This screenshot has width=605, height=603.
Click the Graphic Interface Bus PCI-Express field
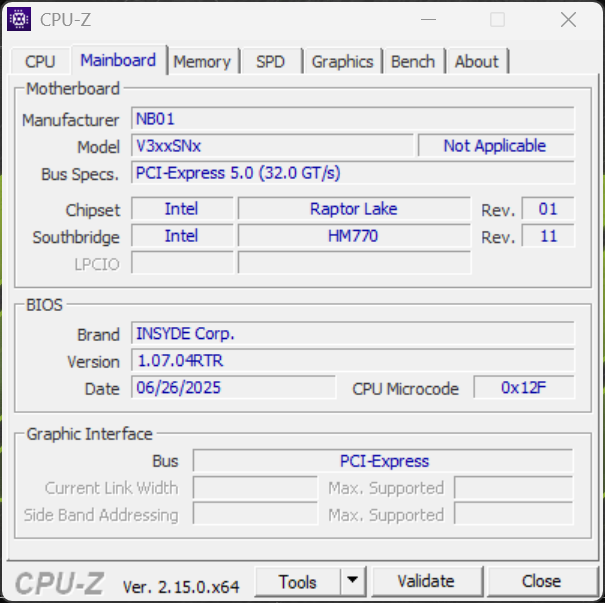click(383, 461)
